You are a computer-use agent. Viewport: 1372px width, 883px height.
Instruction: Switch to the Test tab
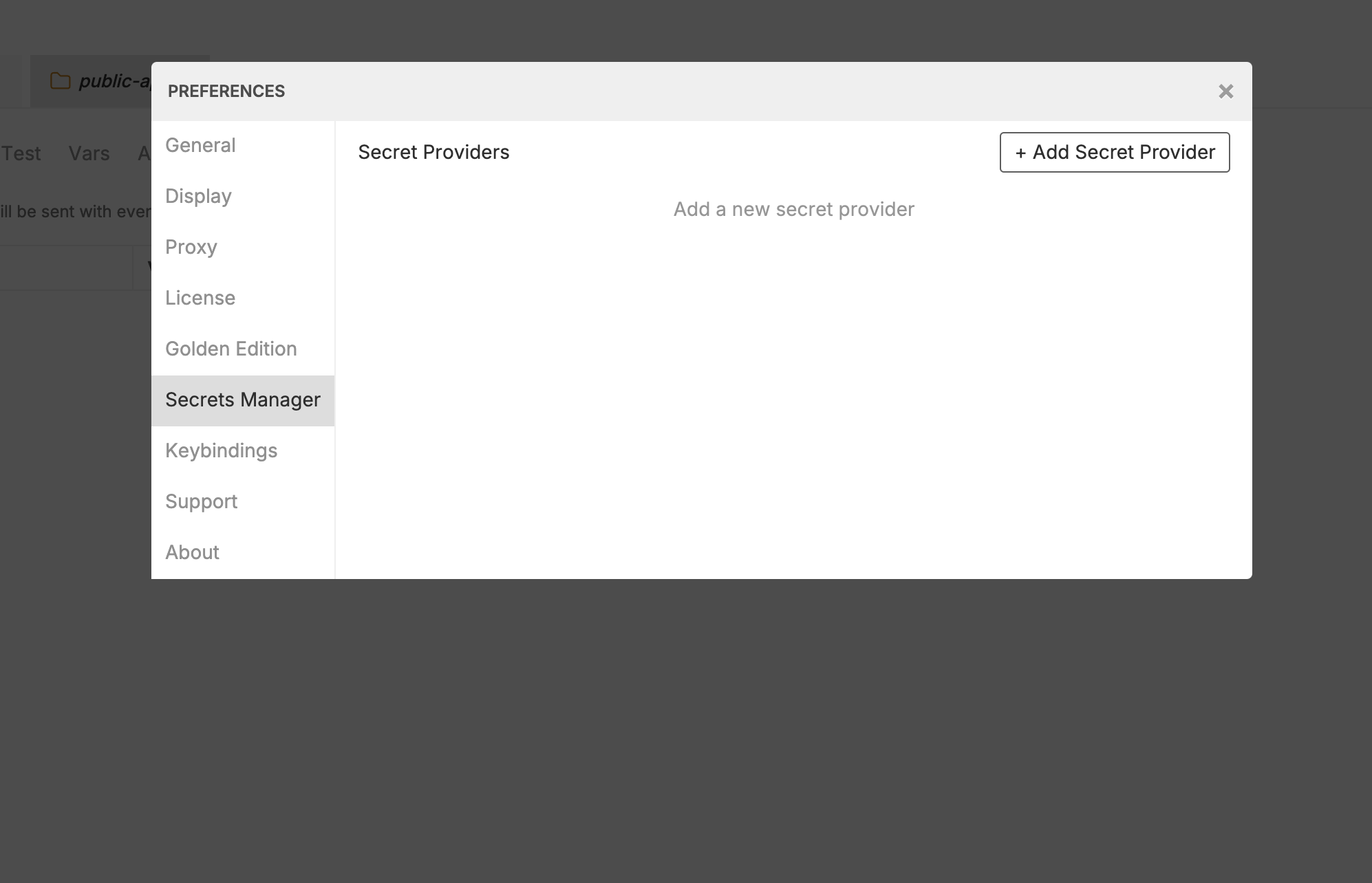point(21,153)
